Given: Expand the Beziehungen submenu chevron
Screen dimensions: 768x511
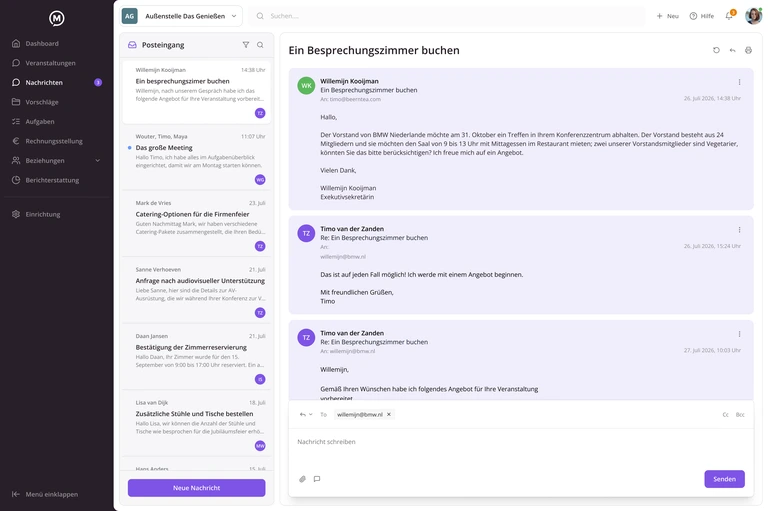Looking at the screenshot, I should click(97, 161).
